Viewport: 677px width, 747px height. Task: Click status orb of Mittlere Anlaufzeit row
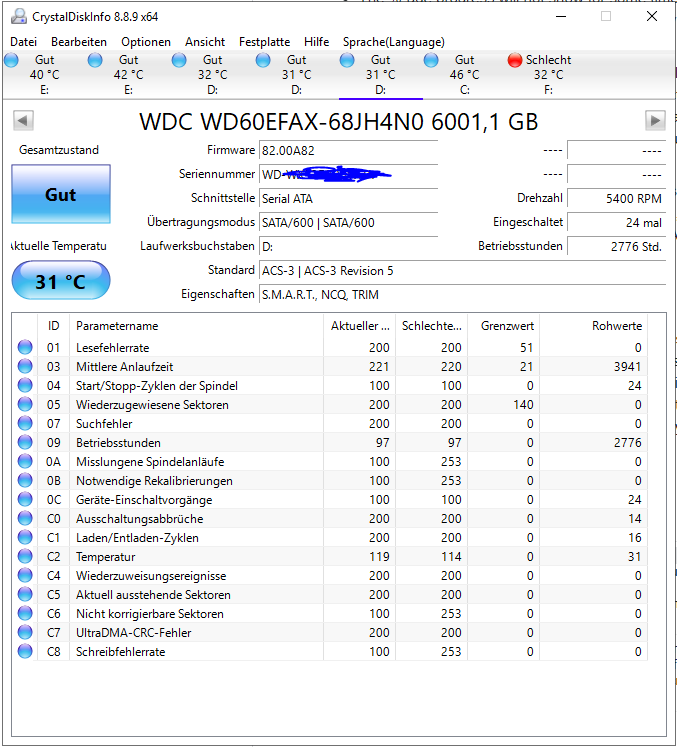tap(25, 366)
